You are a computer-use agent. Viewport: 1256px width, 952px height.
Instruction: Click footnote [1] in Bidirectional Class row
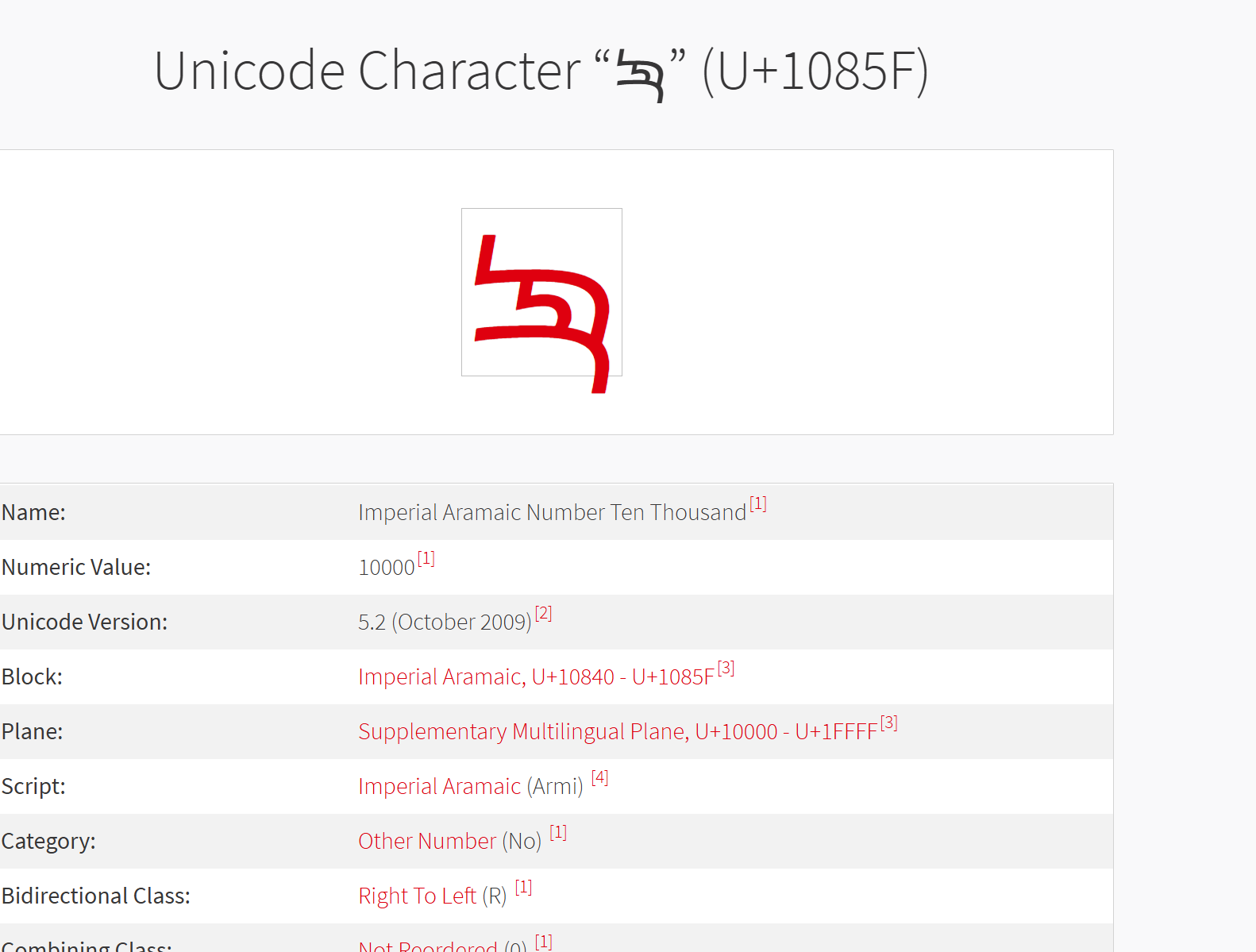click(x=523, y=887)
